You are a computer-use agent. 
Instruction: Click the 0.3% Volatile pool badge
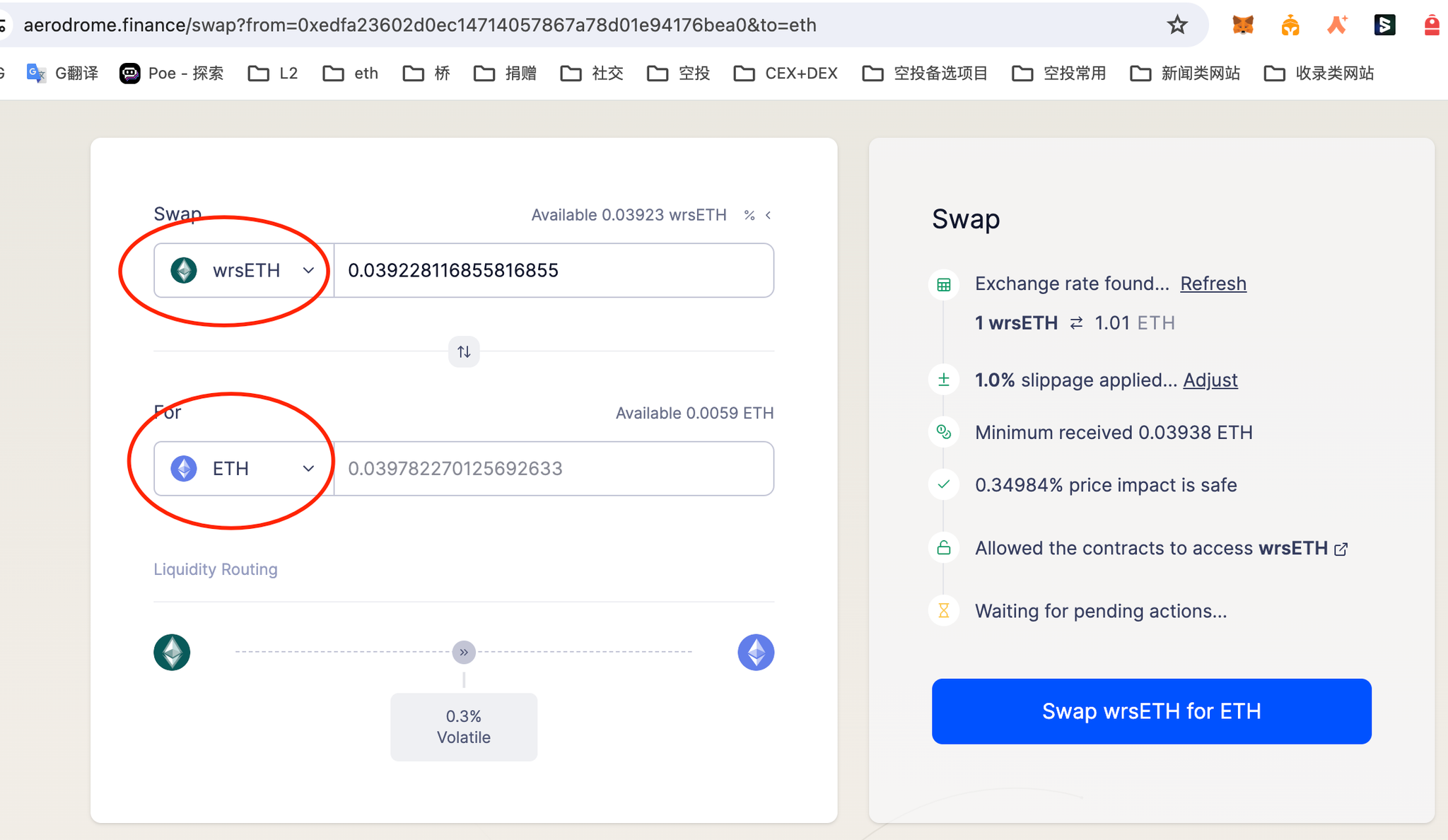tap(463, 726)
